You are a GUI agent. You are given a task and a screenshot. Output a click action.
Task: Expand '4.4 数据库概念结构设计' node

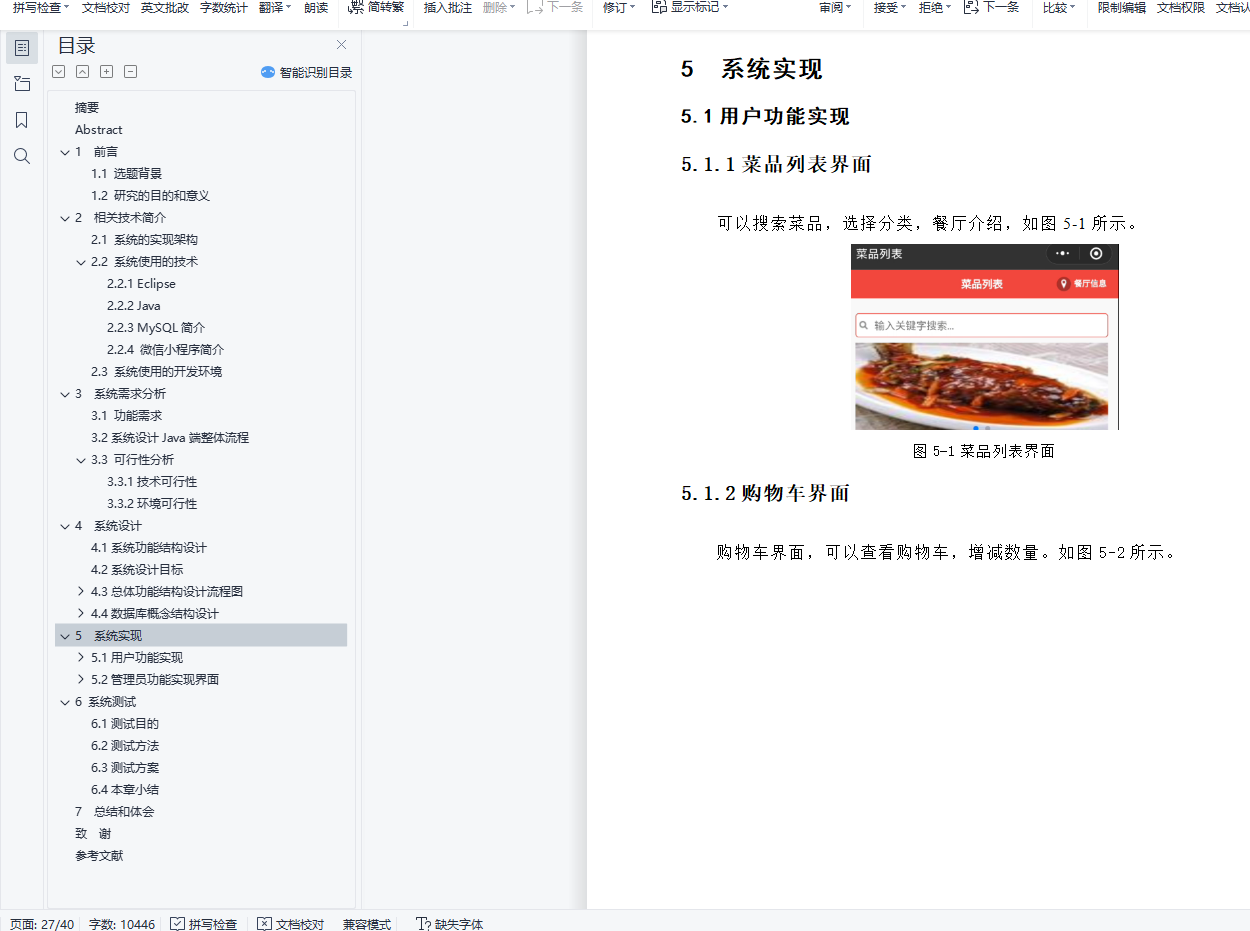(81, 614)
